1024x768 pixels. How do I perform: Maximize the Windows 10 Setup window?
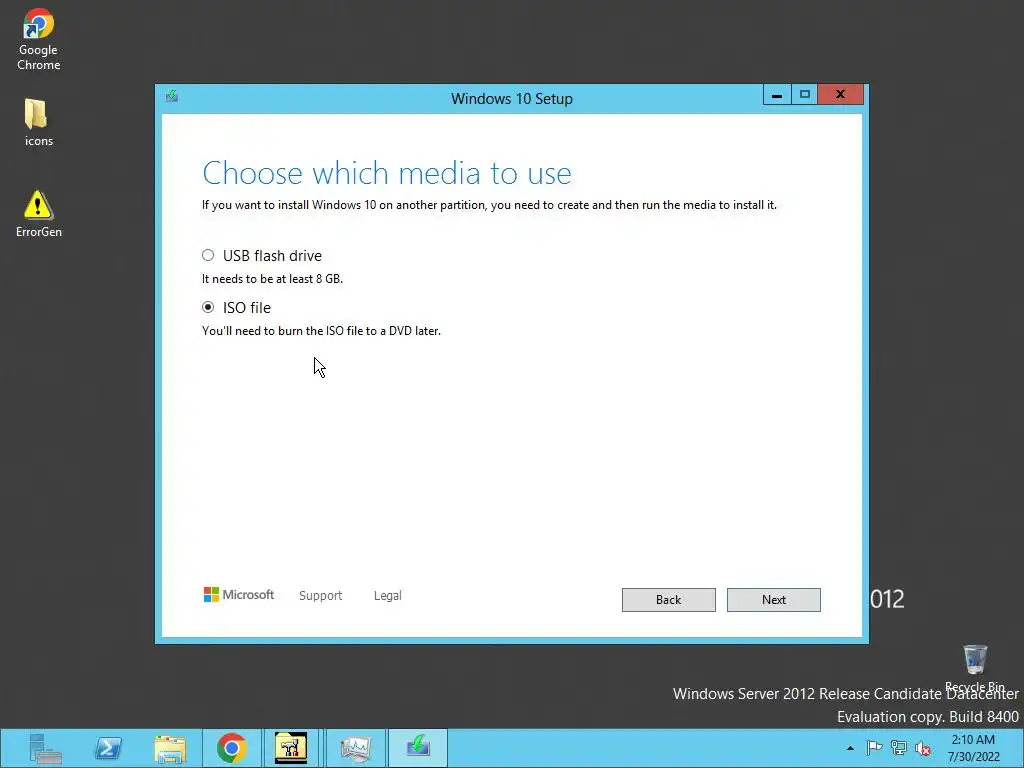tap(805, 95)
